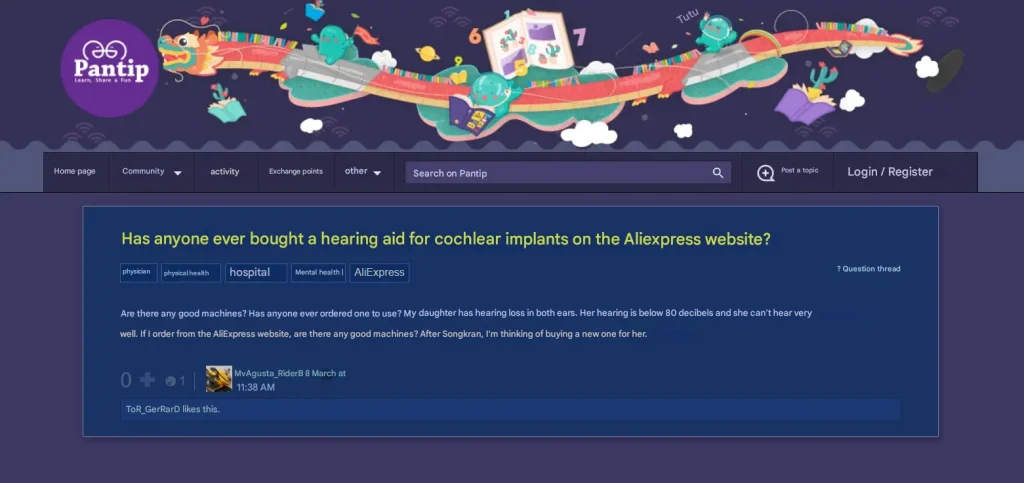Image resolution: width=1024 pixels, height=483 pixels.
Task: Click Login / Register
Action: pyautogui.click(x=890, y=172)
